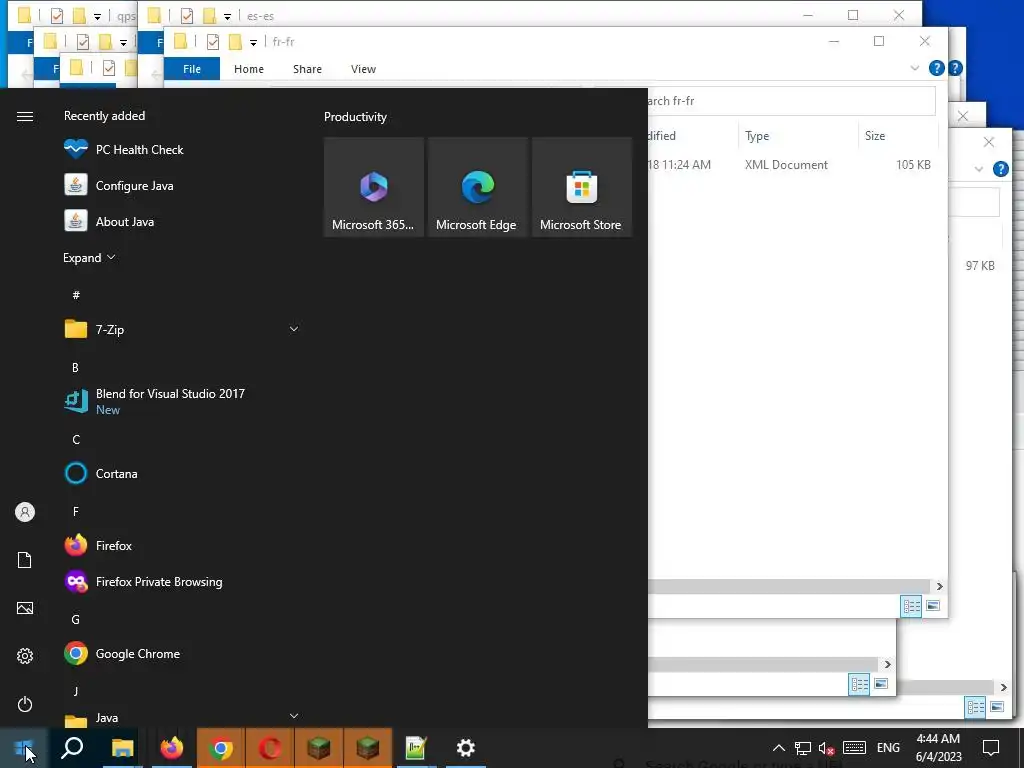The image size is (1024, 768).
Task: Change ENG input language
Action: click(x=888, y=748)
